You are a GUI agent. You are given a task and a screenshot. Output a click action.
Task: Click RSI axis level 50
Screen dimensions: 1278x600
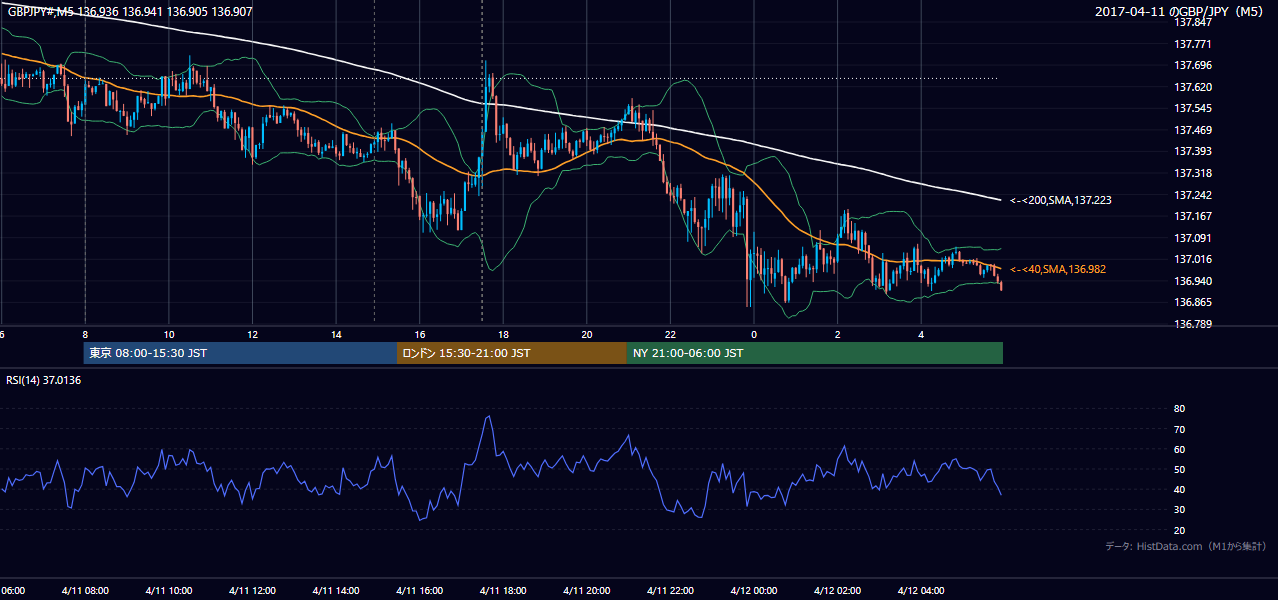(1179, 469)
